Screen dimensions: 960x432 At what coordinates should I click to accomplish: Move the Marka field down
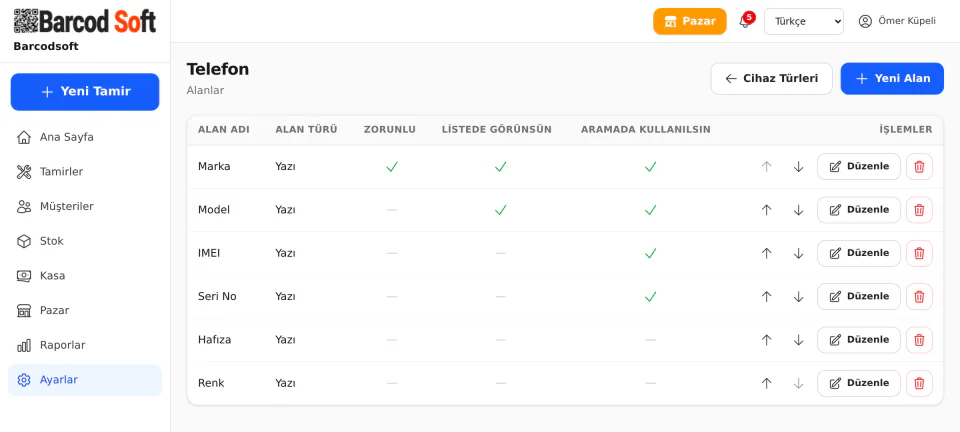click(798, 166)
